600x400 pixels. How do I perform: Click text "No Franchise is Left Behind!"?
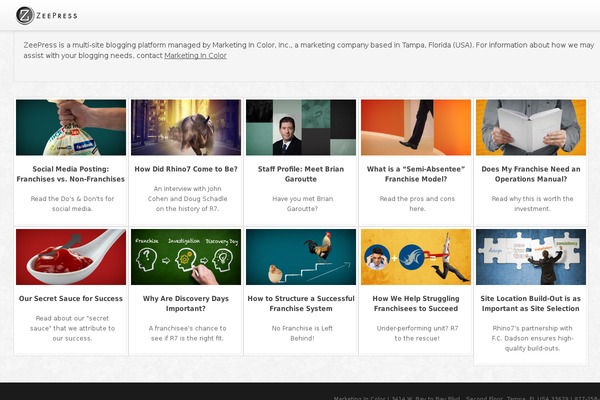(x=302, y=333)
